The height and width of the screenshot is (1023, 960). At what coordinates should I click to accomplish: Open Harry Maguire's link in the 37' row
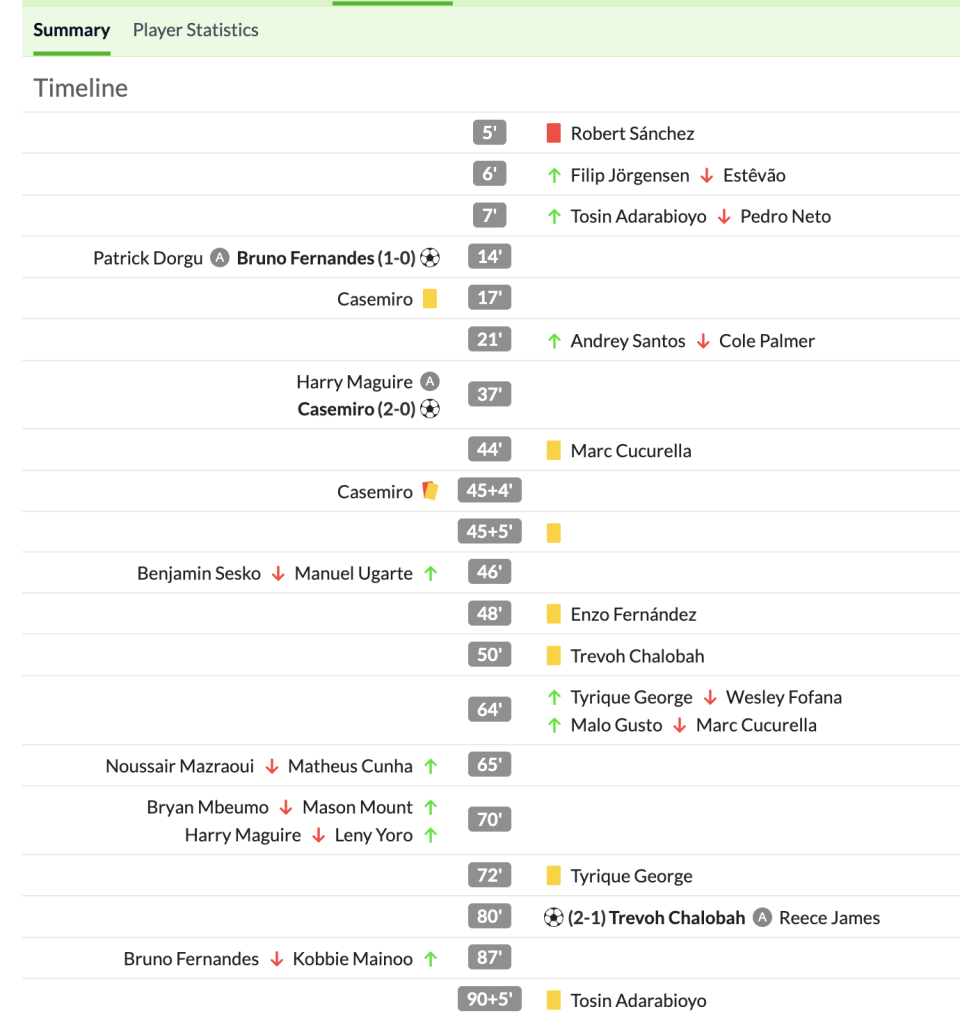pyautogui.click(x=354, y=382)
